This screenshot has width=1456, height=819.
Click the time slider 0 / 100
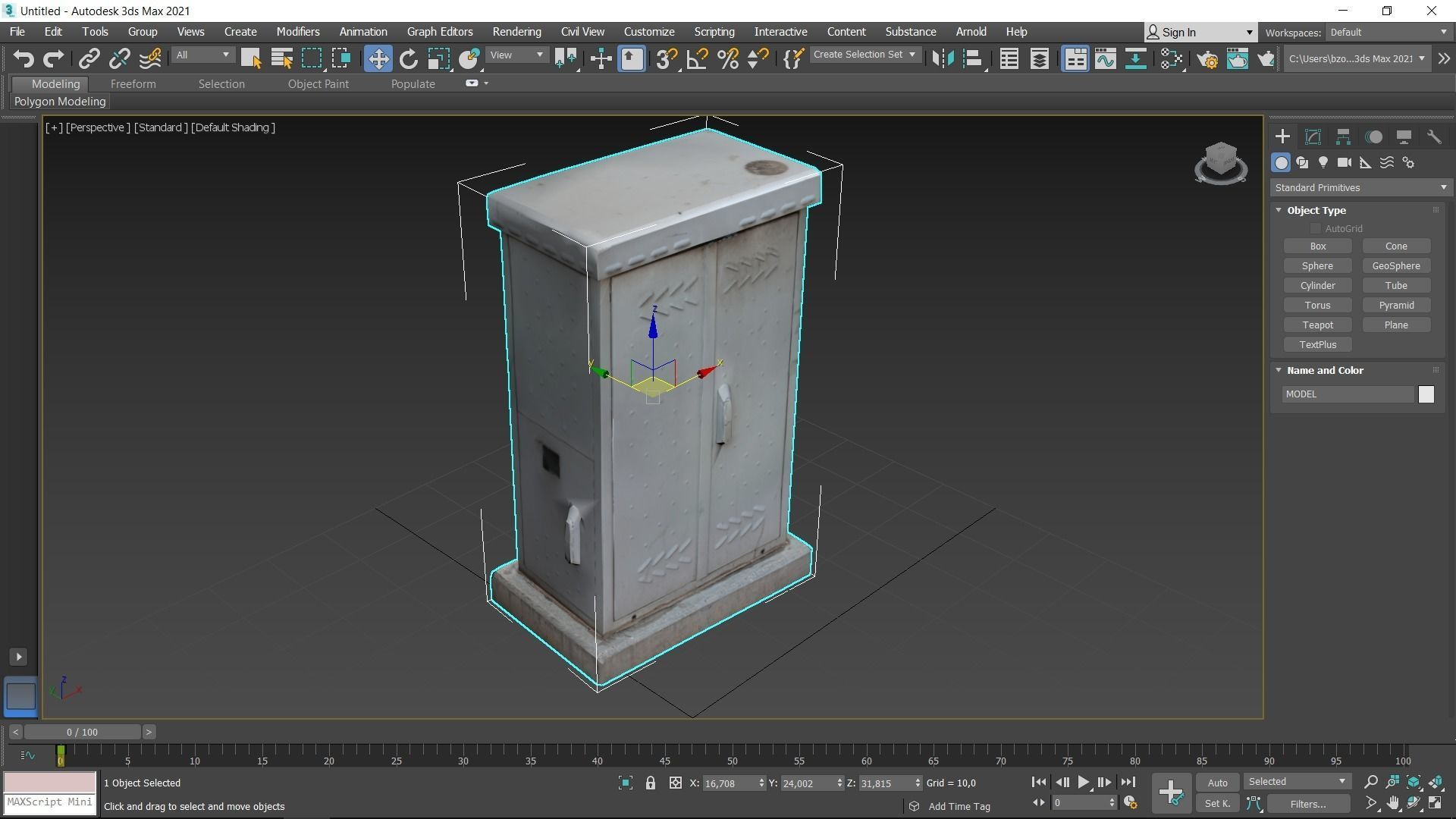coord(82,732)
